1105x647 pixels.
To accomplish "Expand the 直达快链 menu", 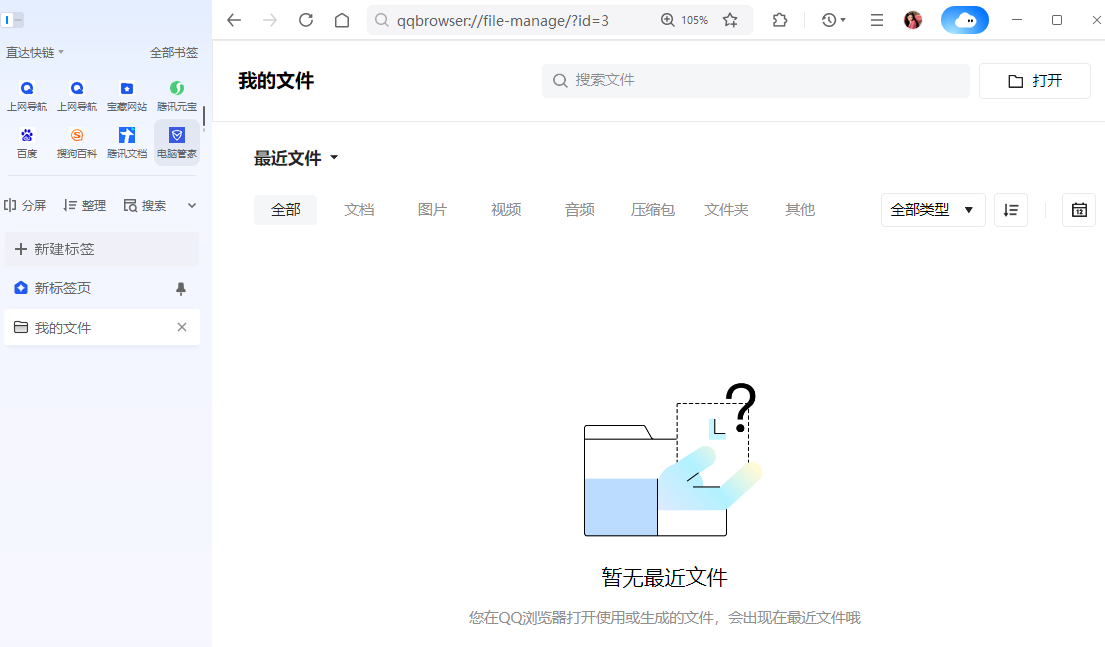I will click(x=31, y=51).
